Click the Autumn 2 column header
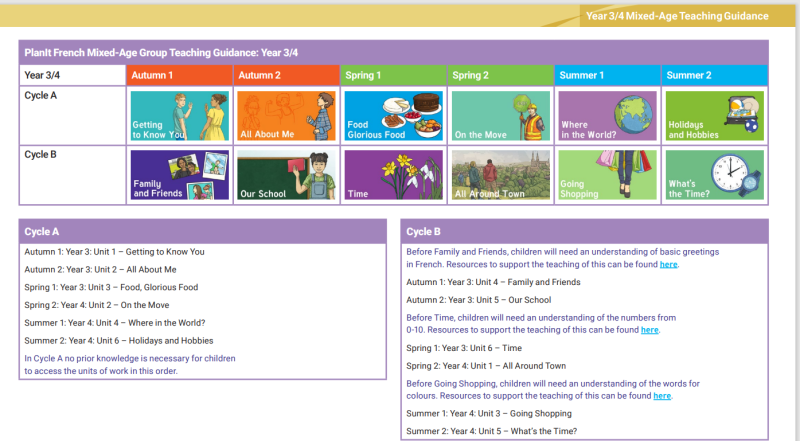This screenshot has width=800, height=441. (x=287, y=75)
